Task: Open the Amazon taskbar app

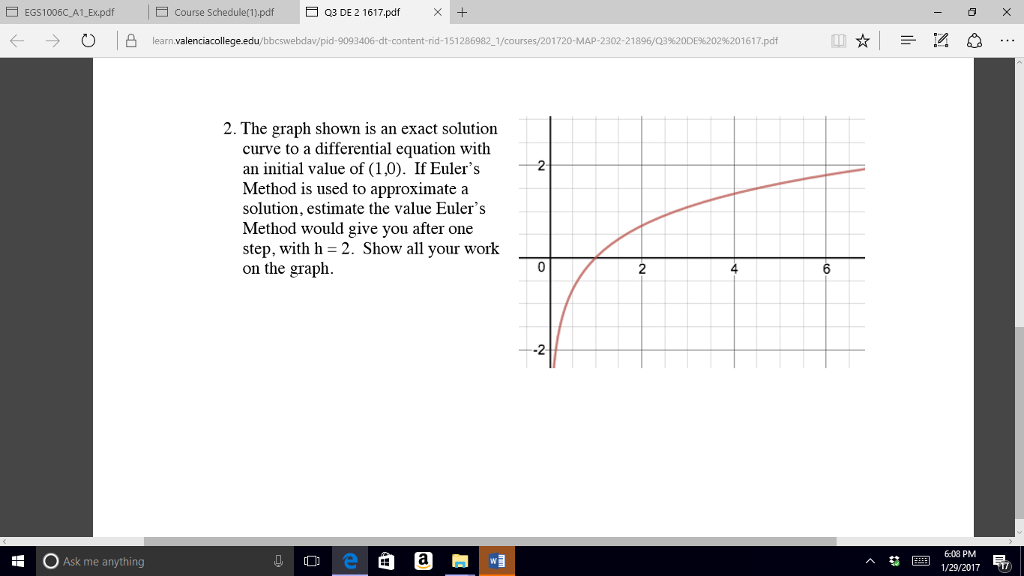Action: (x=423, y=561)
